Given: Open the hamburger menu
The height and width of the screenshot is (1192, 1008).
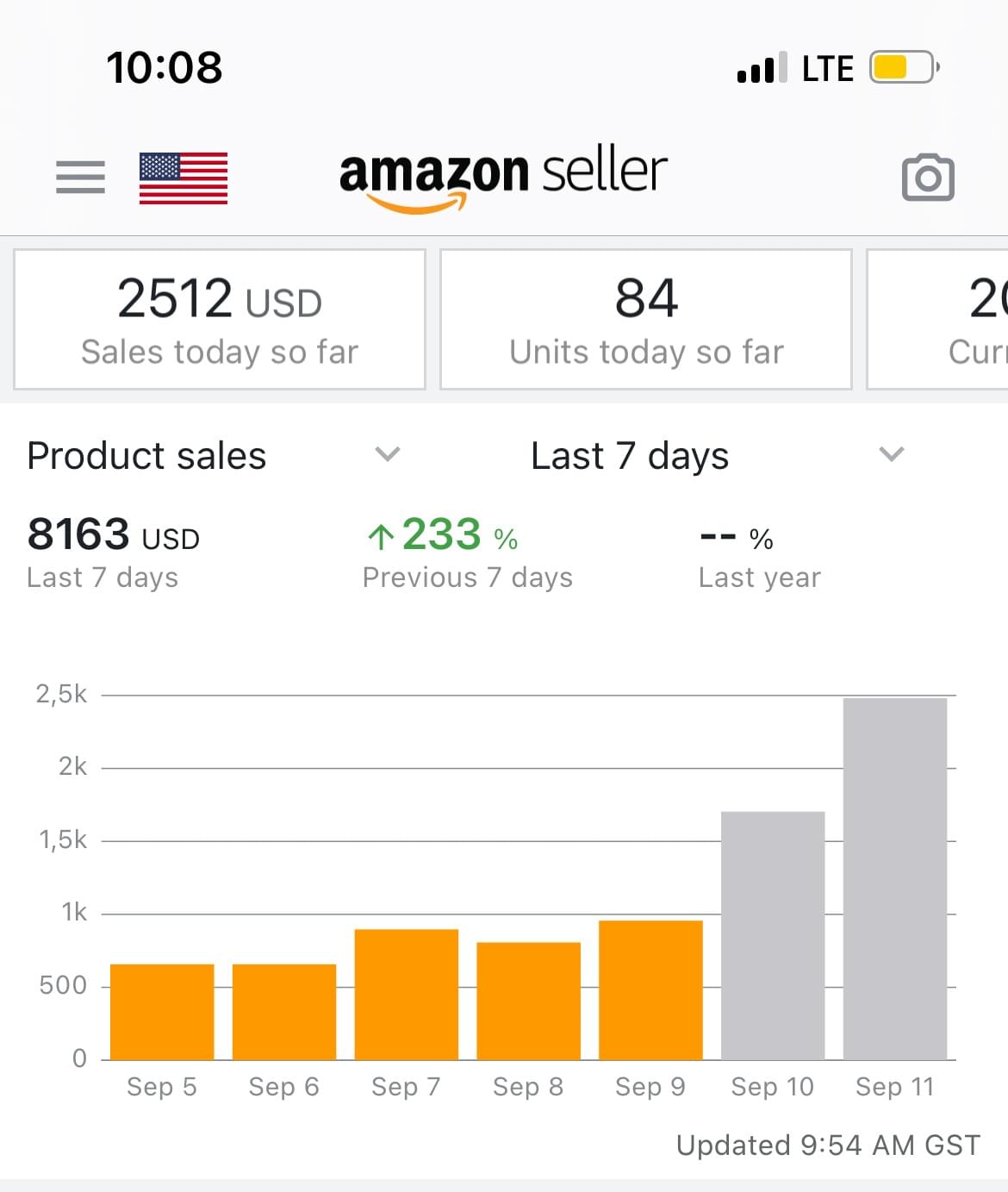Looking at the screenshot, I should [x=80, y=178].
